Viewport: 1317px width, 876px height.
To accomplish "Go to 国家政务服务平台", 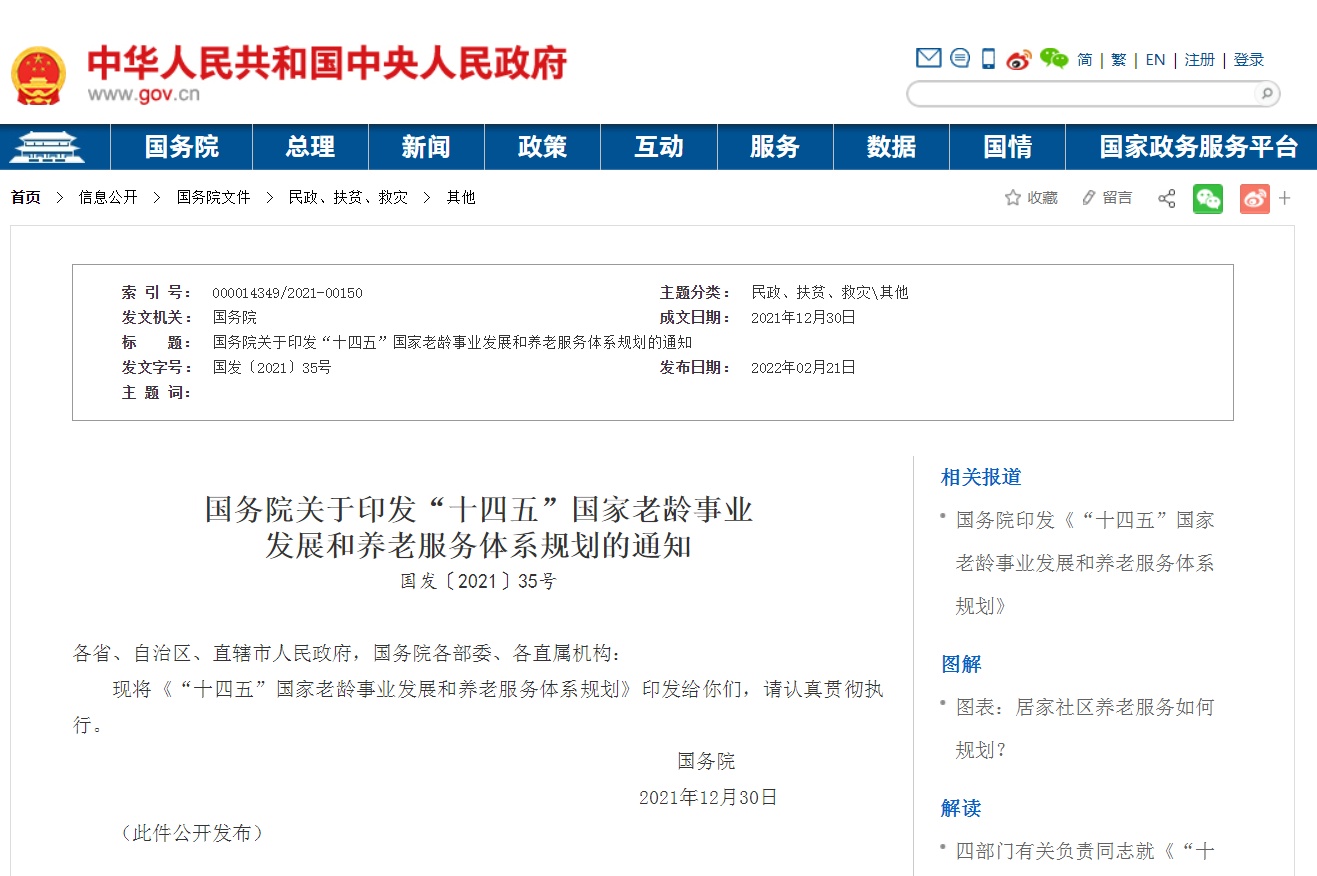I will tap(1198, 147).
